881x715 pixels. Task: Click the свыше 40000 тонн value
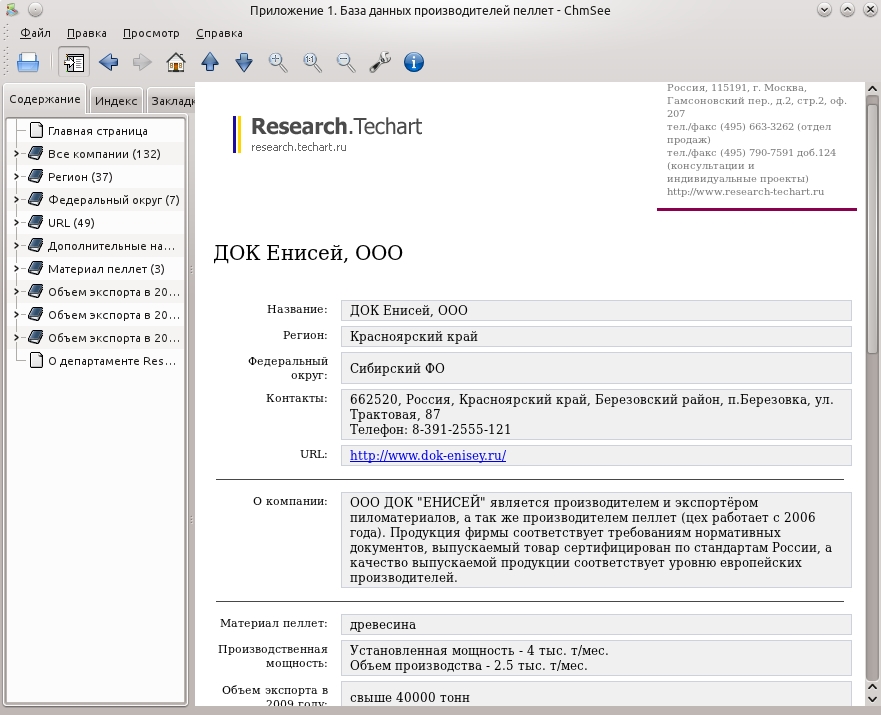[x=410, y=698]
